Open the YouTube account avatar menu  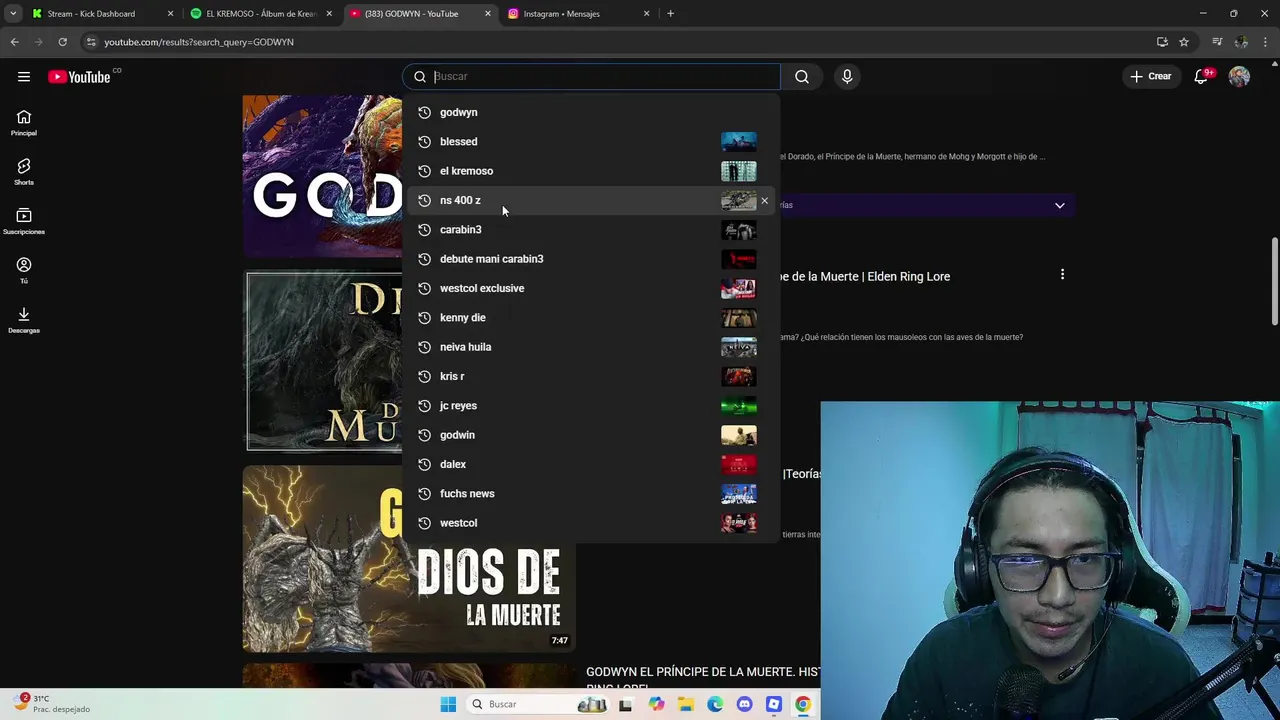1239,76
